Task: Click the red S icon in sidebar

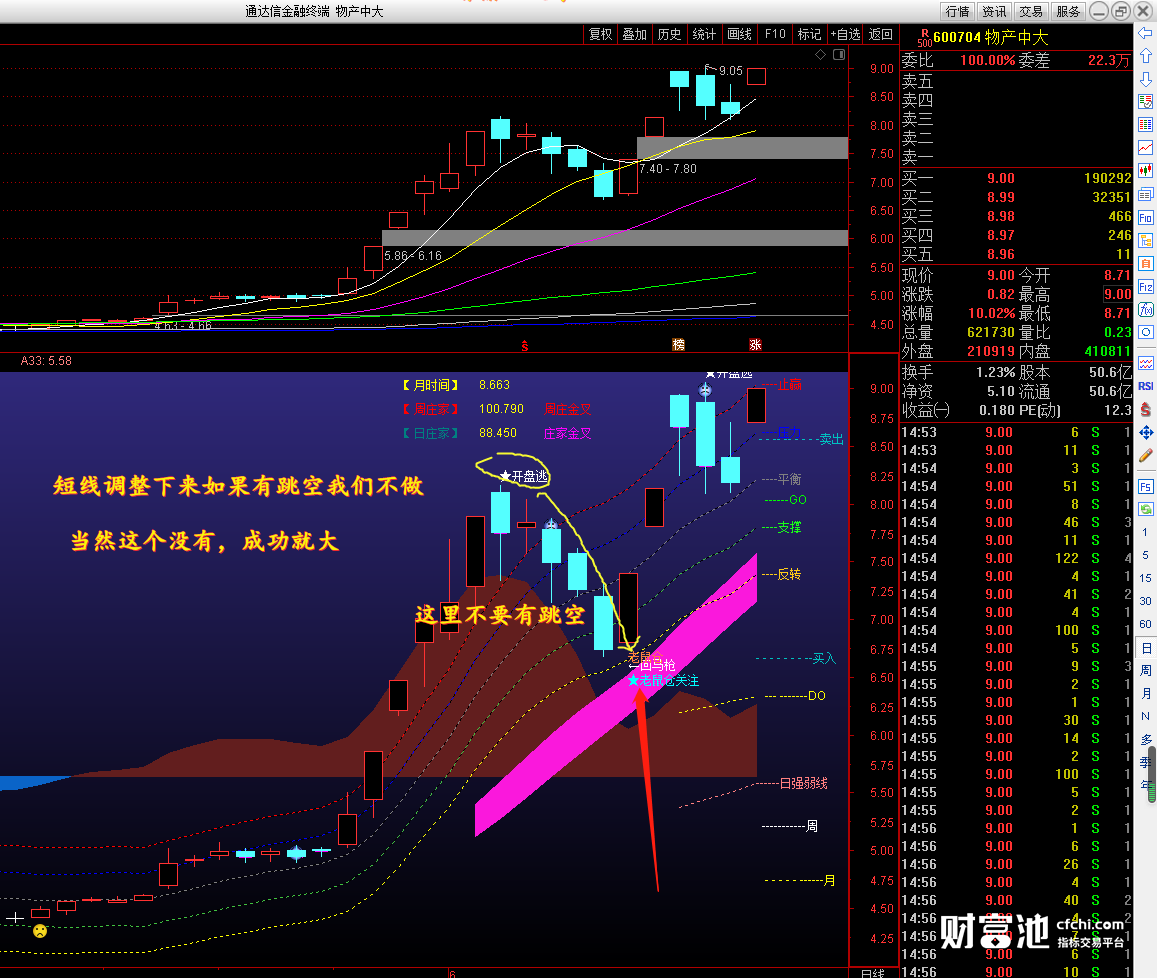Action: [1145, 409]
